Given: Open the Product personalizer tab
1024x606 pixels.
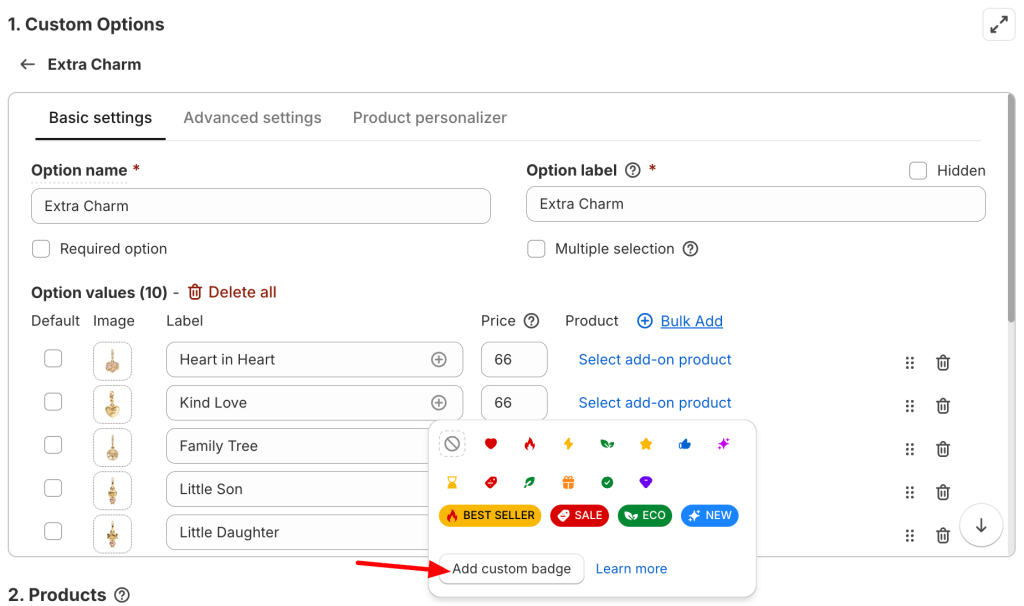Looking at the screenshot, I should pyautogui.click(x=429, y=118).
